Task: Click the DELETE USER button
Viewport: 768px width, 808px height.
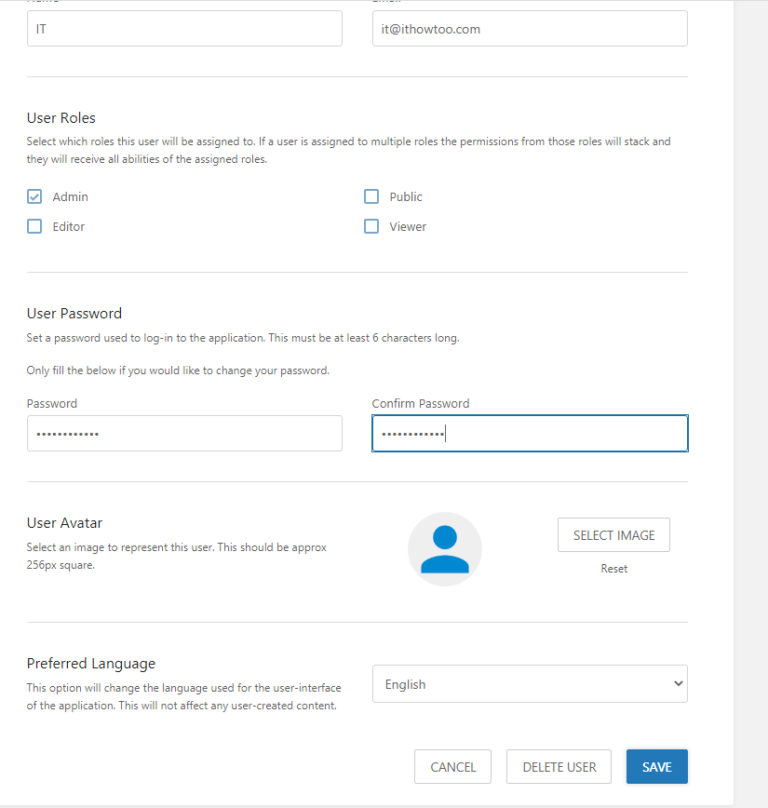Action: (559, 767)
